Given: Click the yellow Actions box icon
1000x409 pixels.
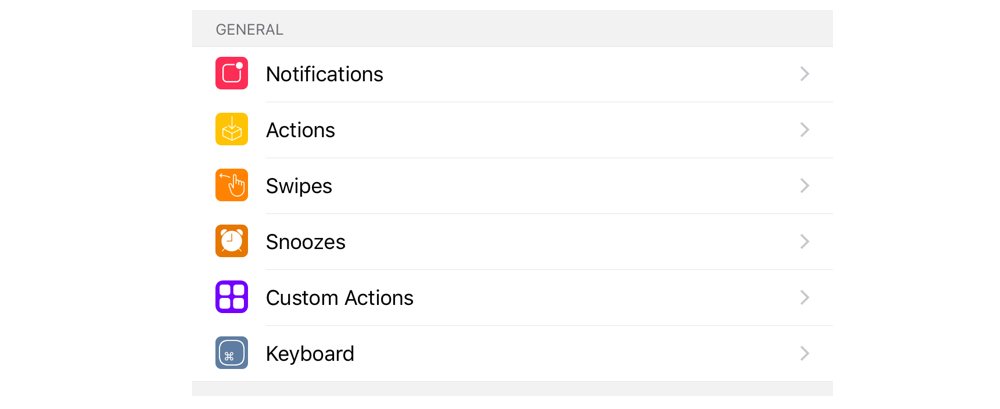Looking at the screenshot, I should (232, 130).
